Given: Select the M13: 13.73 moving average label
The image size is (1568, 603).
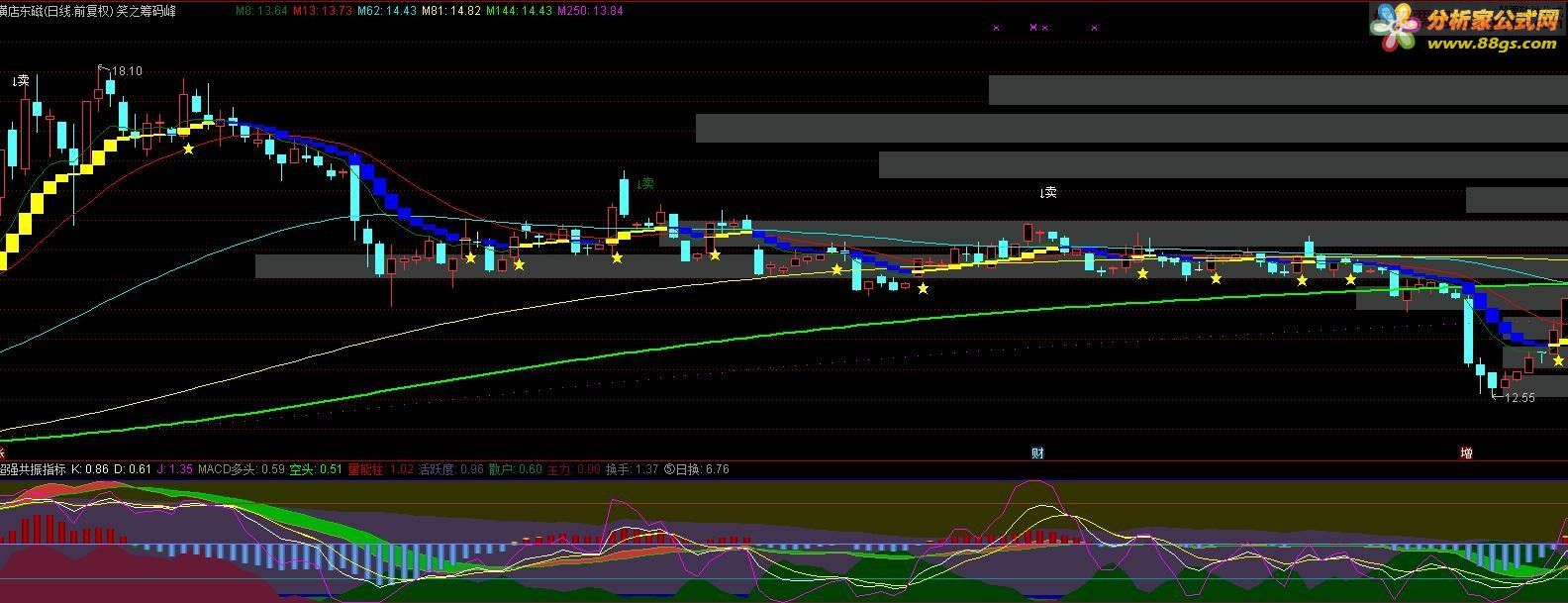Looking at the screenshot, I should [x=322, y=11].
